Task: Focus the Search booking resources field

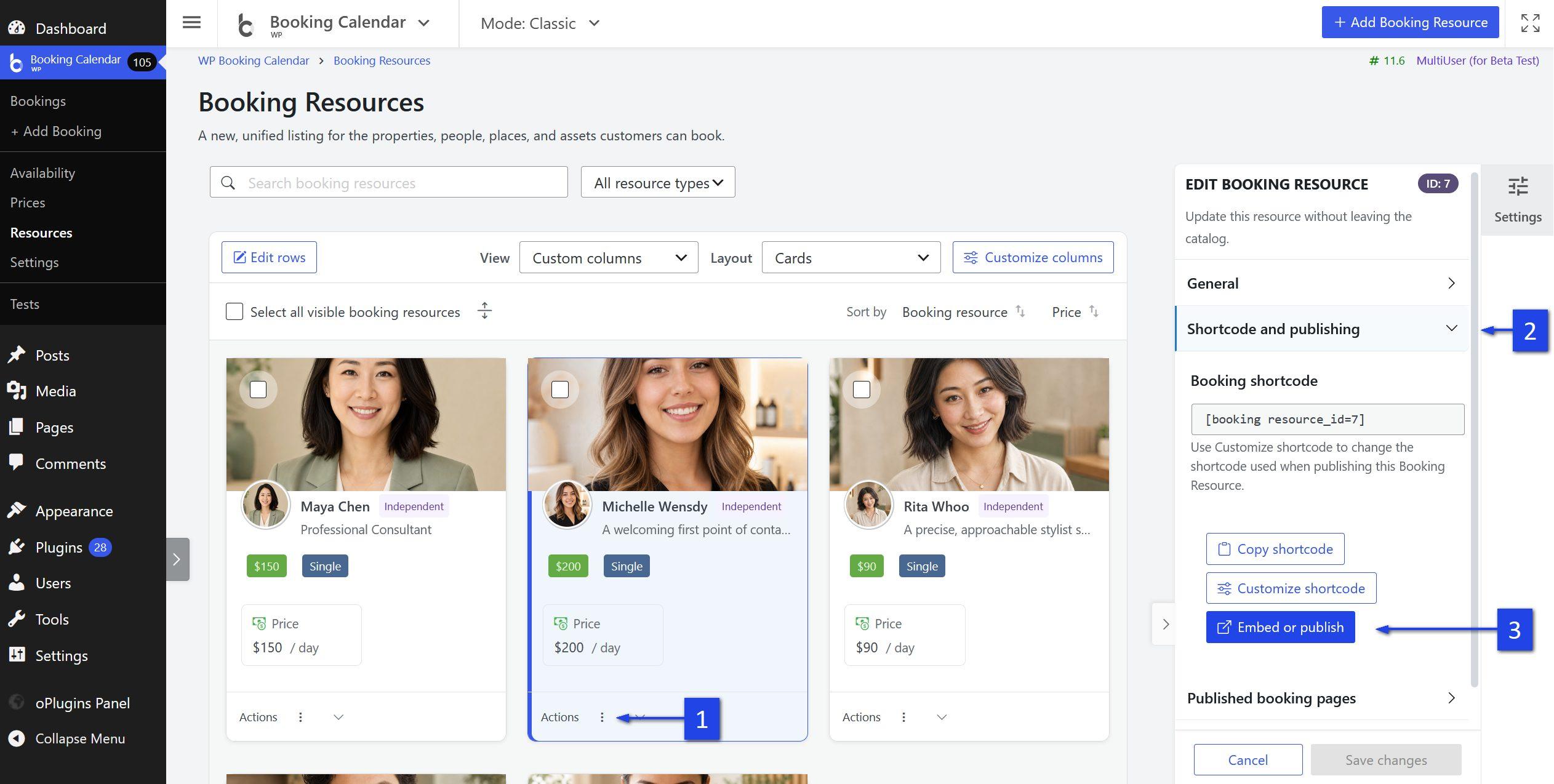Action: [388, 182]
